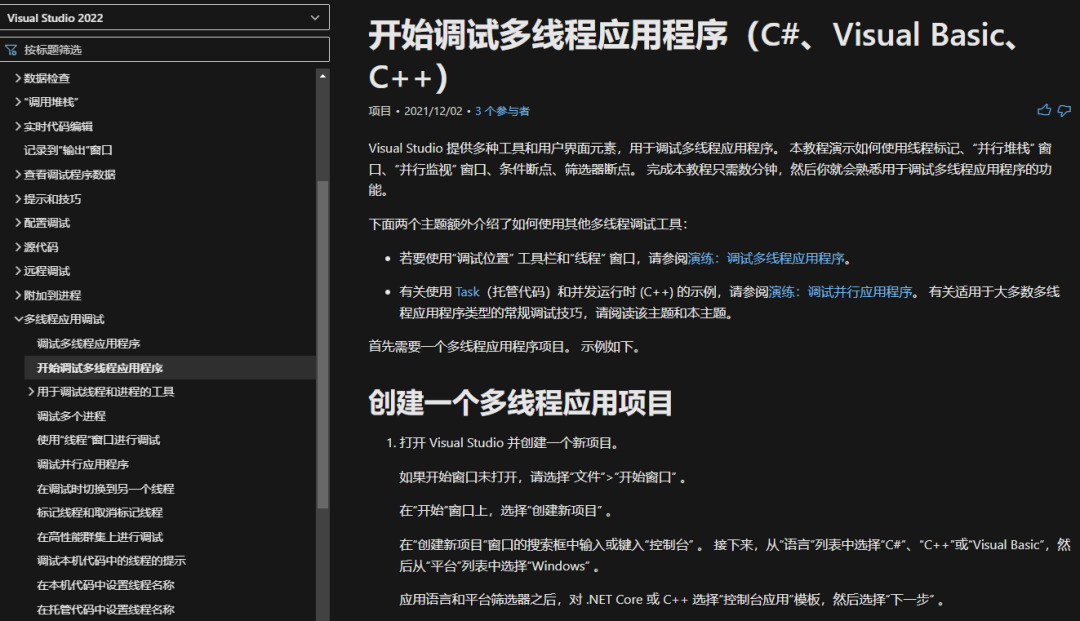Open 在本机代码中设置线程名称 topic
The width and height of the screenshot is (1080, 621).
[105, 585]
